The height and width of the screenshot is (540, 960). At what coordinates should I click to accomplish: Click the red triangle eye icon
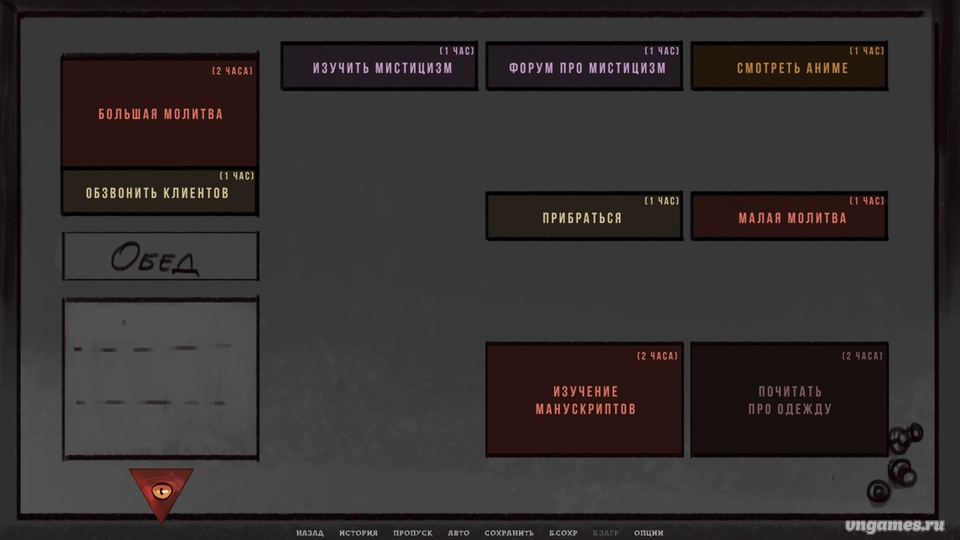(x=160, y=490)
